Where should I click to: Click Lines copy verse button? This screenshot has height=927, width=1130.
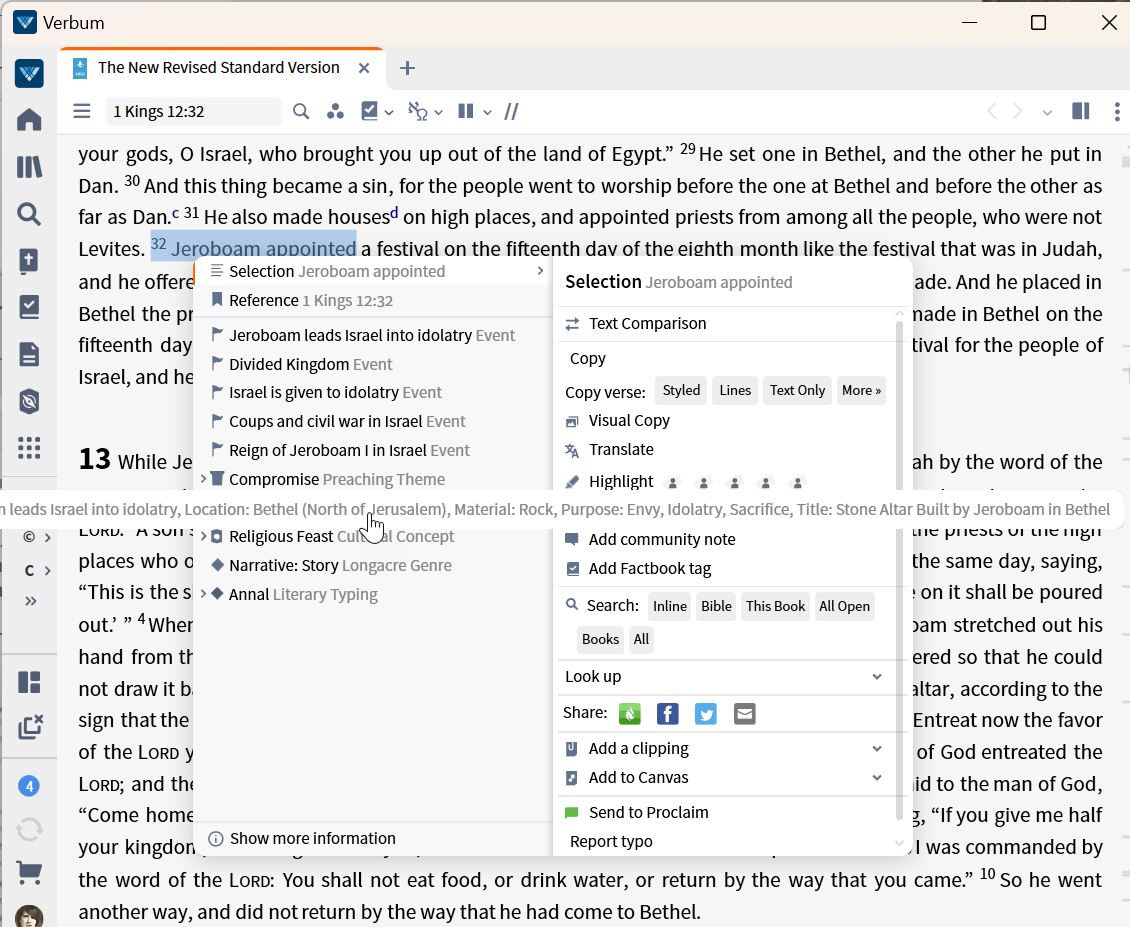735,390
